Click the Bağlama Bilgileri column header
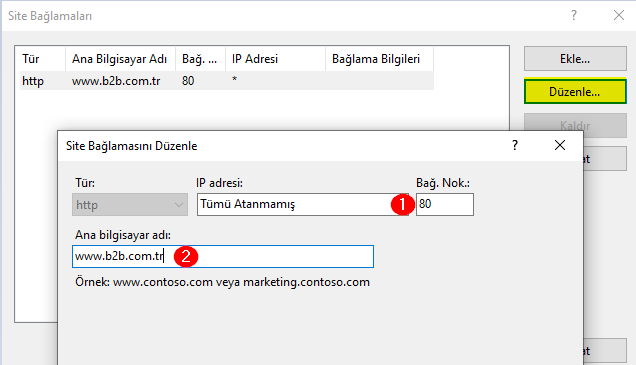The image size is (636, 365). 379,59
